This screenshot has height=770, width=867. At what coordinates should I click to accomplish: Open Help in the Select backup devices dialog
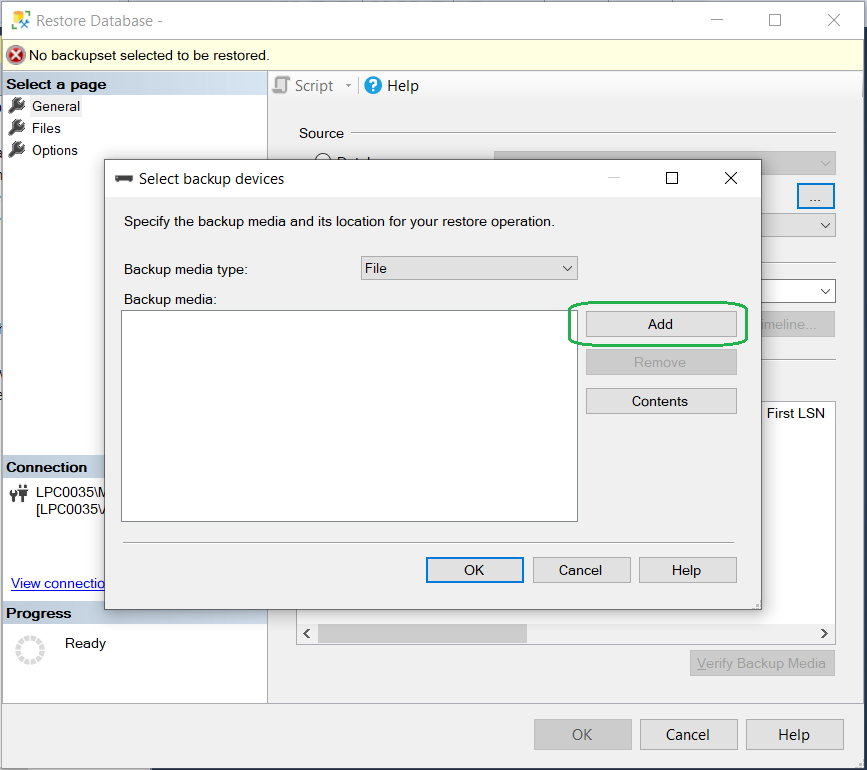click(687, 570)
